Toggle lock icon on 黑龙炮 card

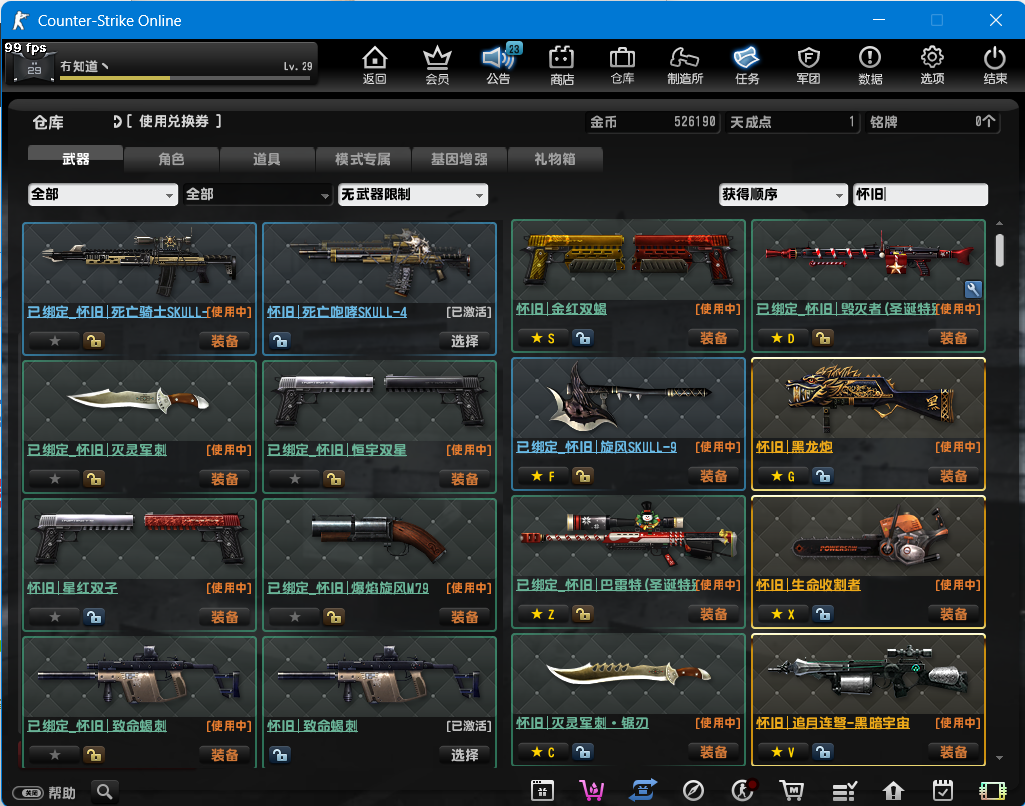point(822,476)
